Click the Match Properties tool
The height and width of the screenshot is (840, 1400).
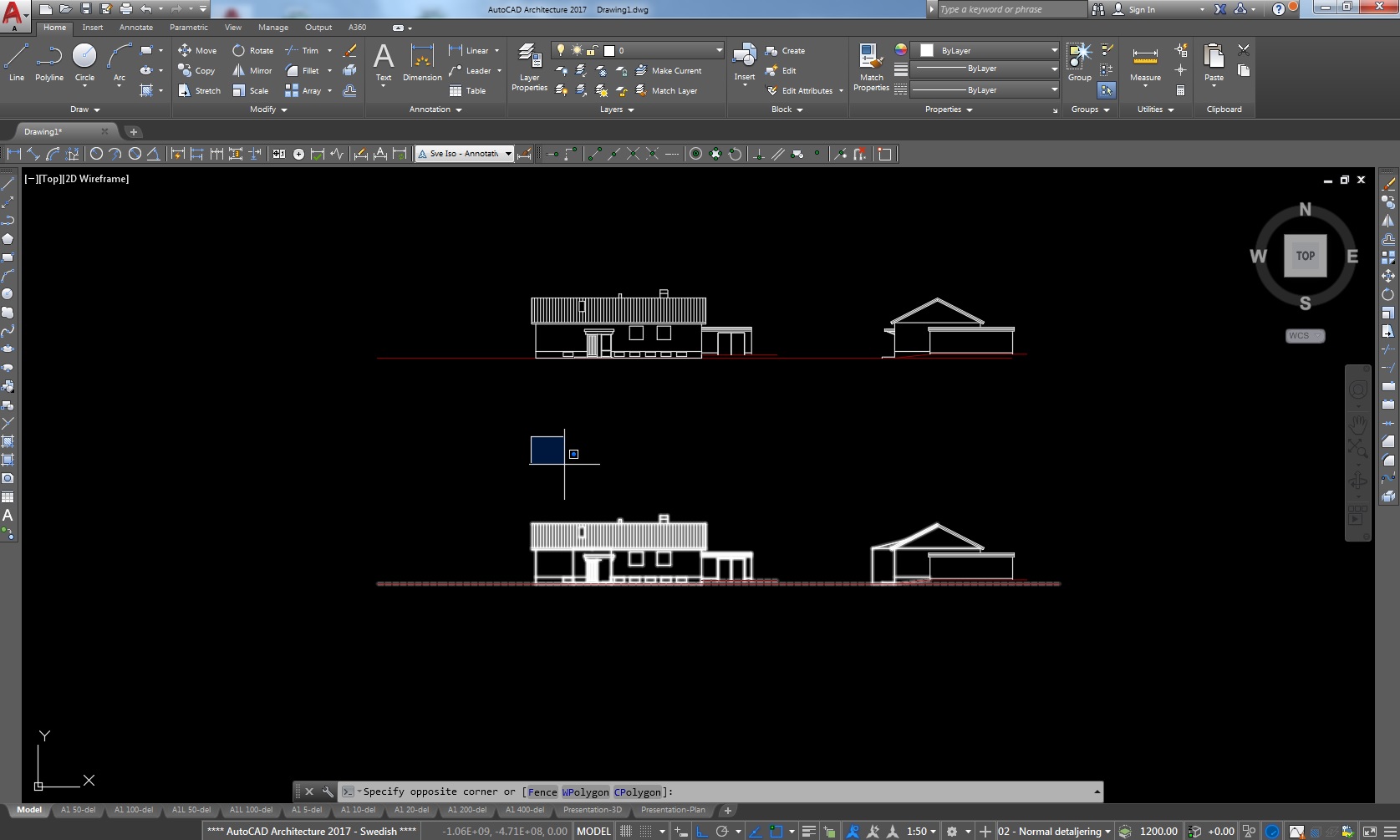[870, 65]
